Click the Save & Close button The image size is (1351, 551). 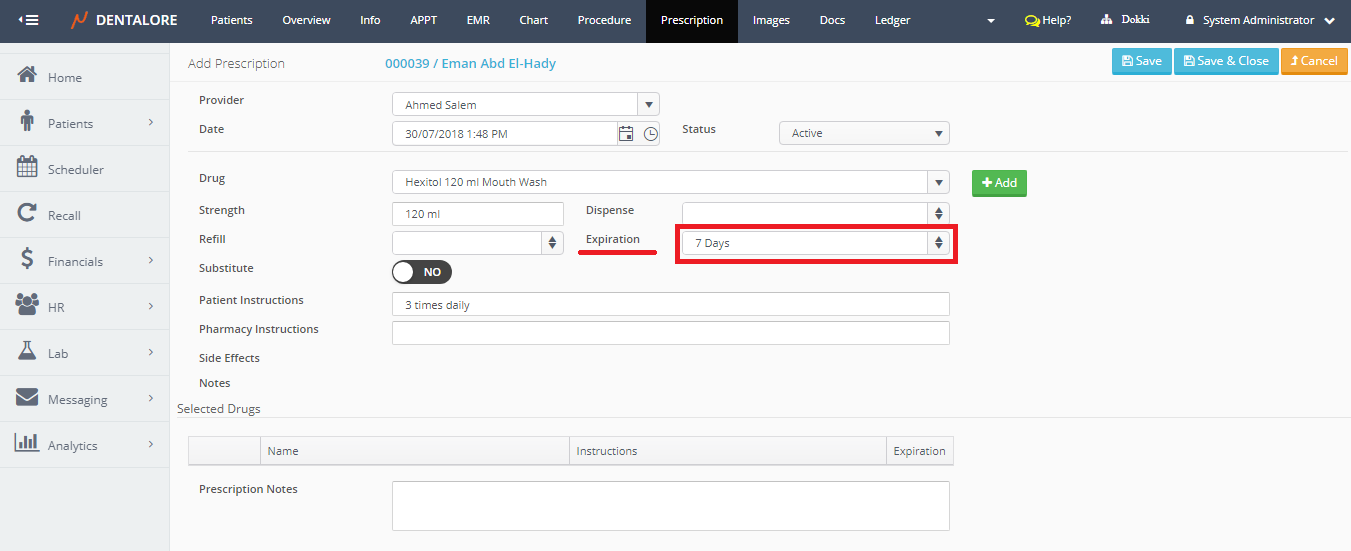(x=1225, y=61)
